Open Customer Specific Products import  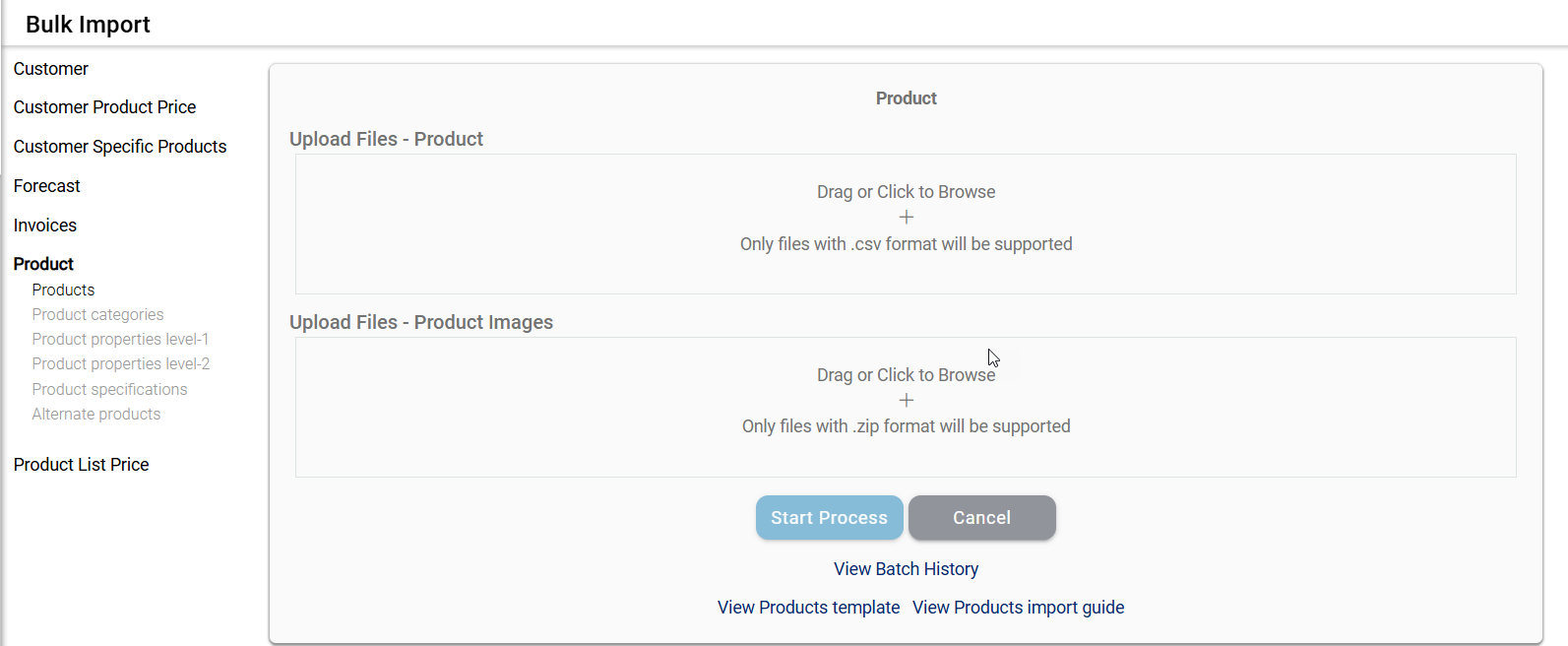point(120,147)
